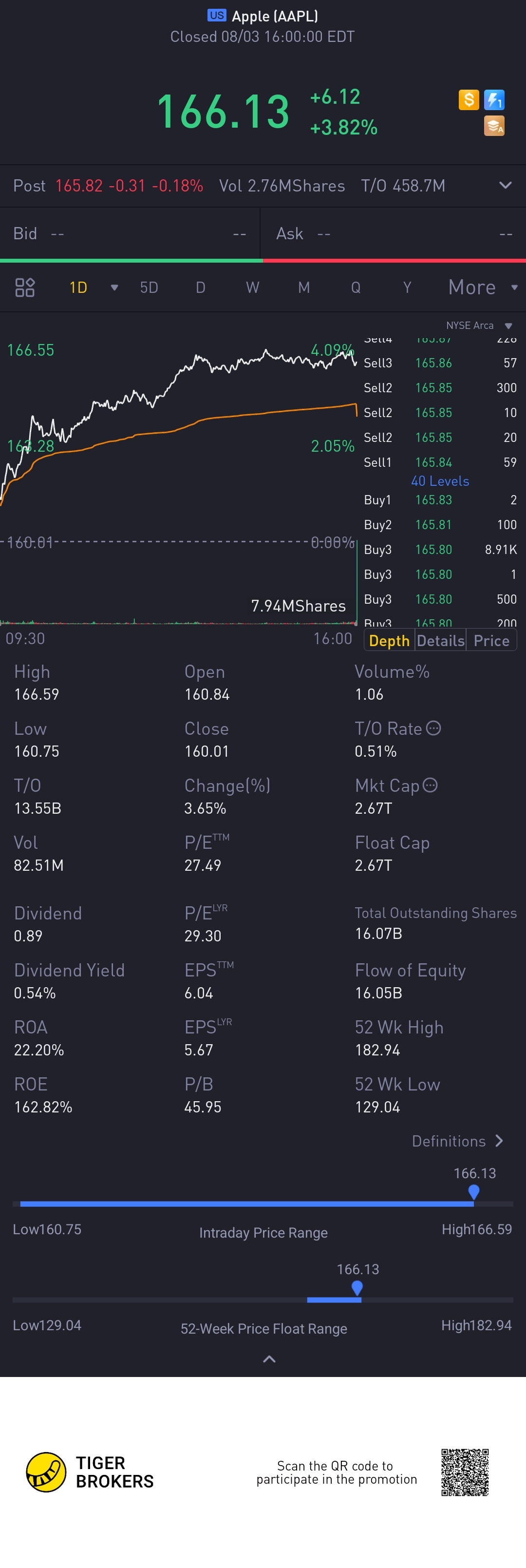Screen dimensions: 526x1568
Task: Tap the promotion QR code
Action: [465, 1472]
